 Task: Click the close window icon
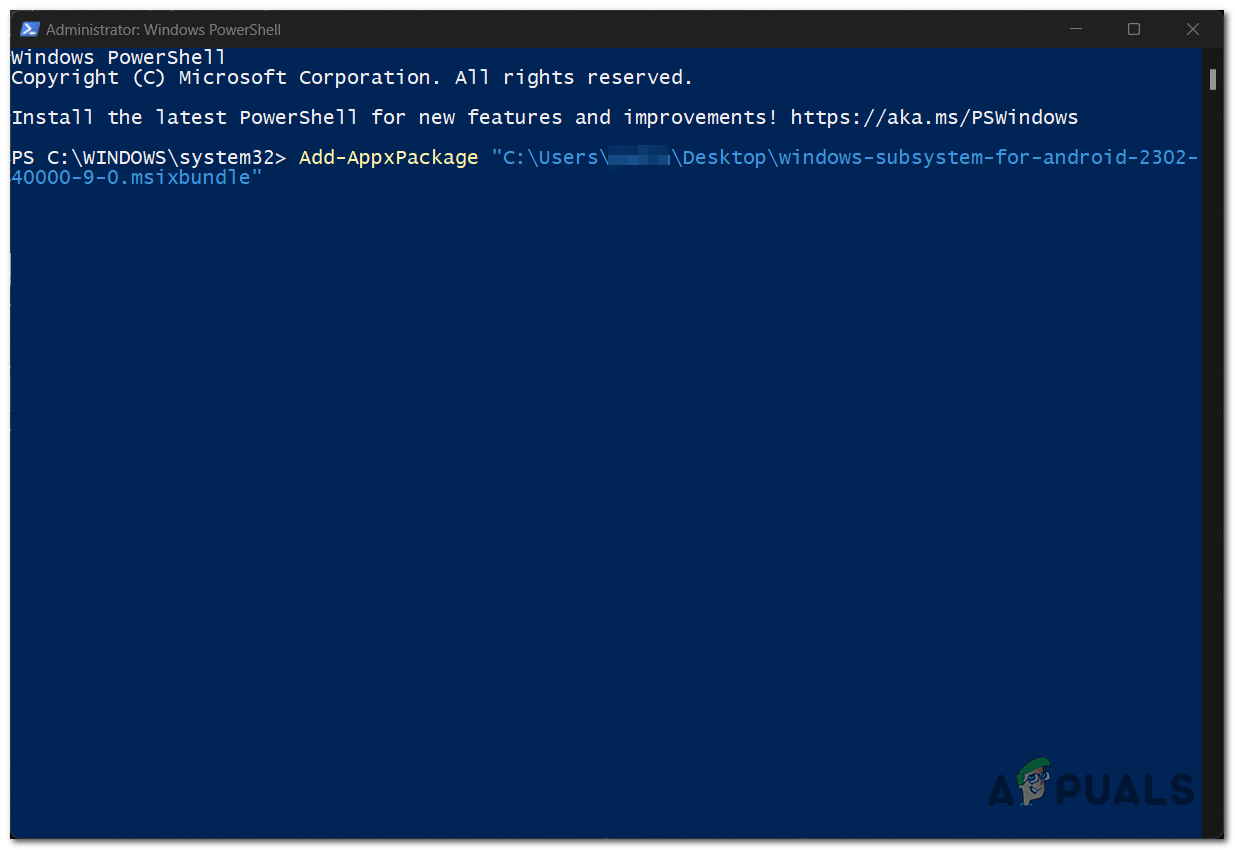point(1192,29)
